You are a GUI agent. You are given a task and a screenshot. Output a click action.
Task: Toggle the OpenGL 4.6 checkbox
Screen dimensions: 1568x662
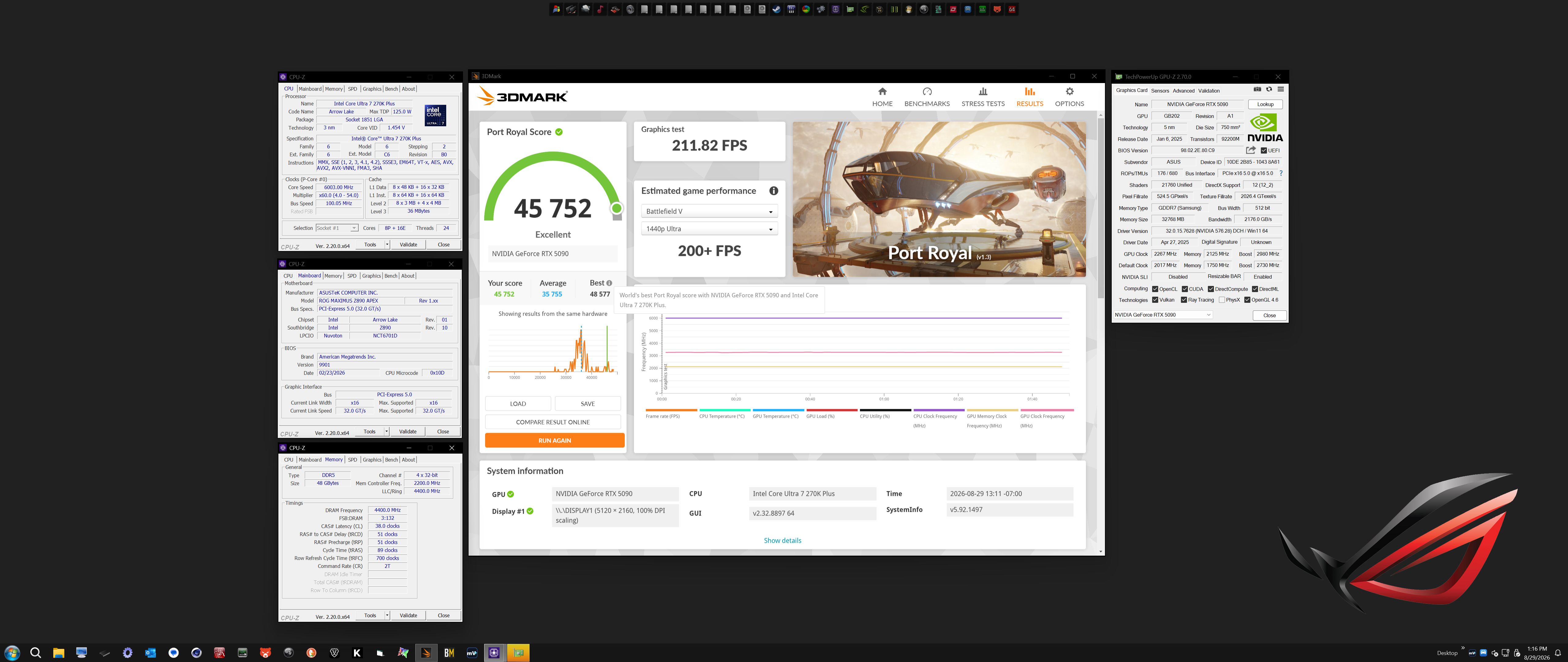(1247, 300)
